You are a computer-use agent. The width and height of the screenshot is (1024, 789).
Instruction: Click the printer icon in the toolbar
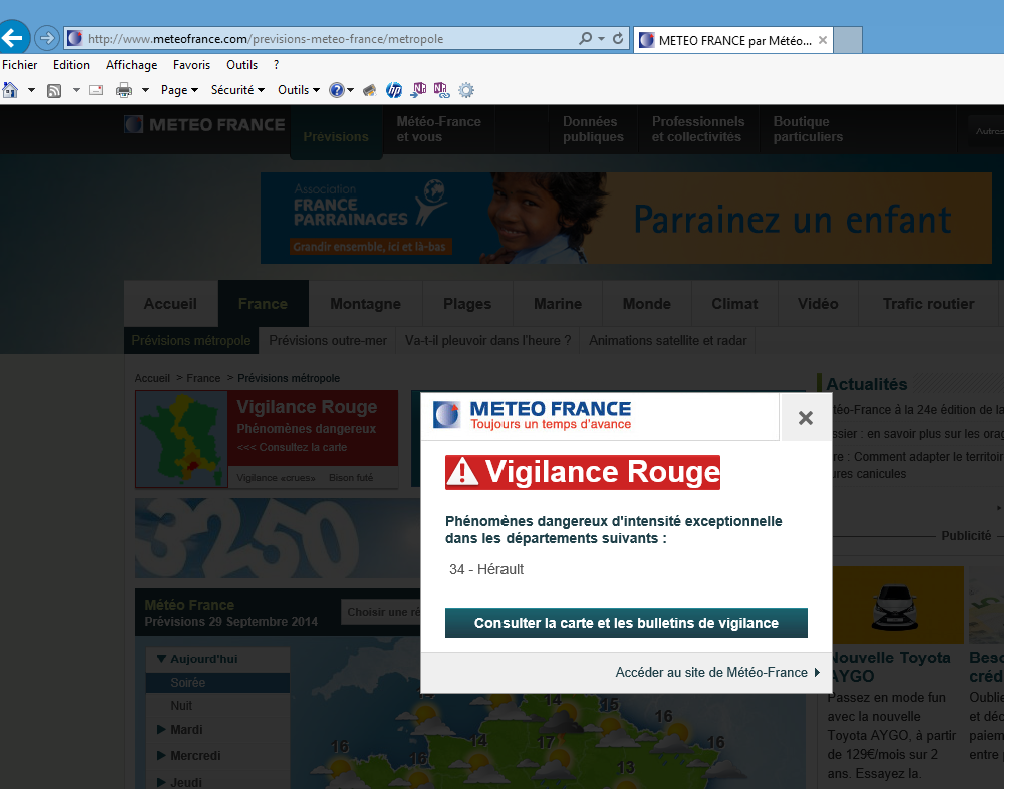(x=124, y=90)
